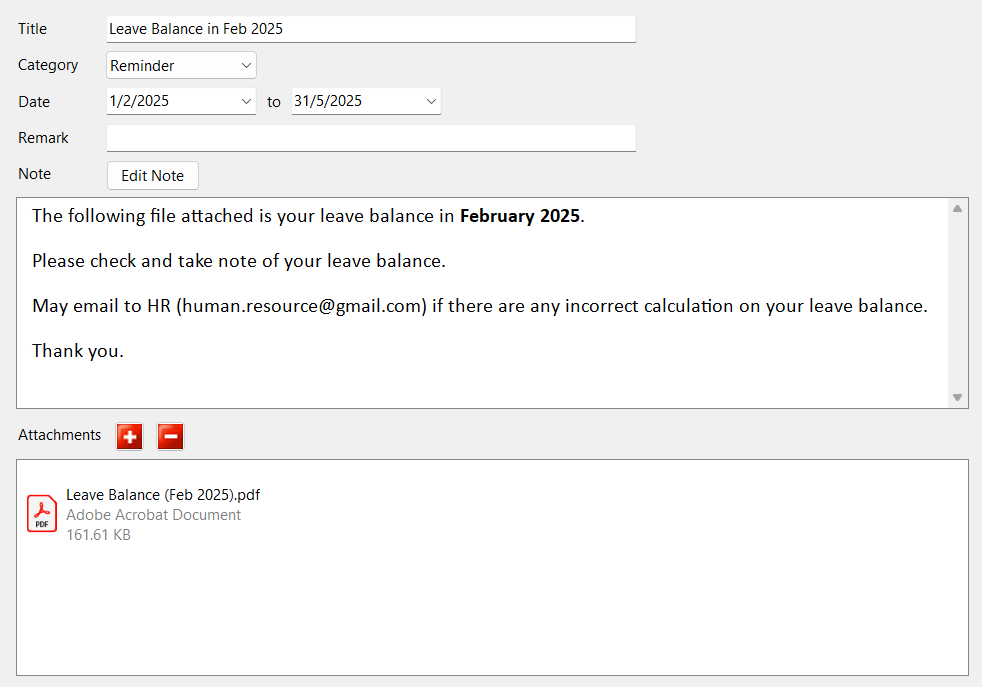Open the end date picker arrow
Screen dimensions: 982x687
pyautogui.click(x=431, y=101)
